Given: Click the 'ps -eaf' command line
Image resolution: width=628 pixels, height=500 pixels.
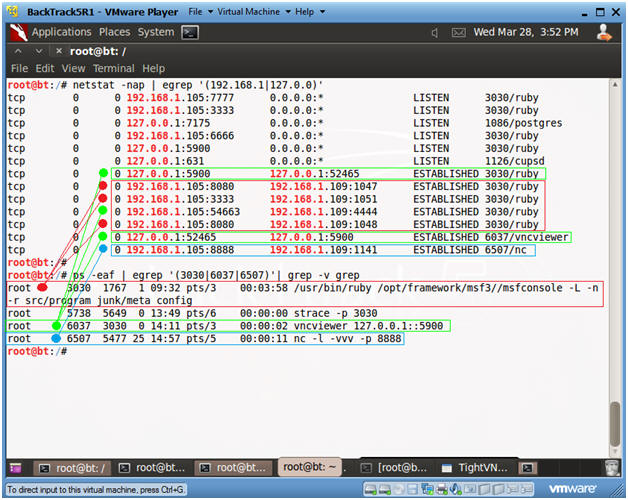Looking at the screenshot, I should (x=216, y=275).
